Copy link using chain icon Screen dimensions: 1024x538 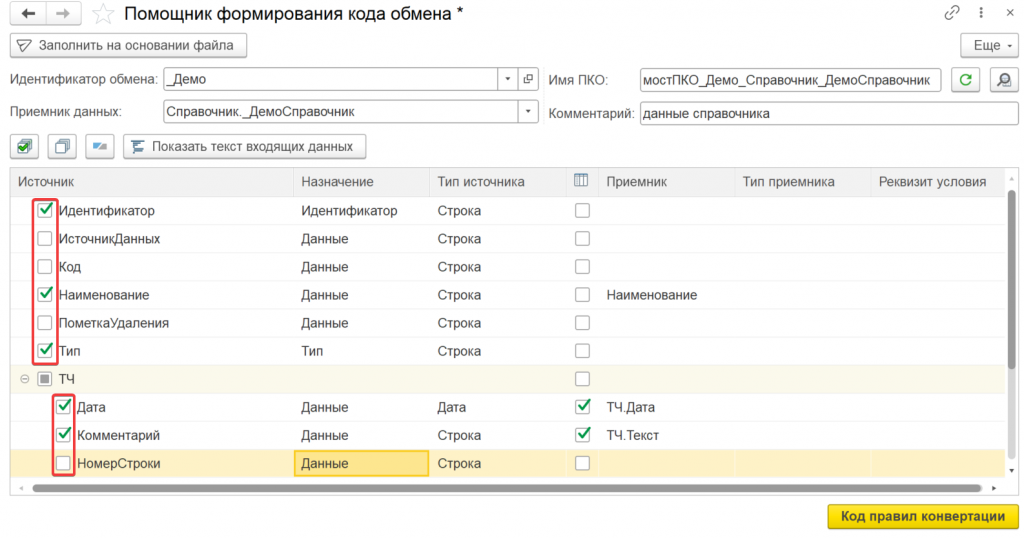951,14
